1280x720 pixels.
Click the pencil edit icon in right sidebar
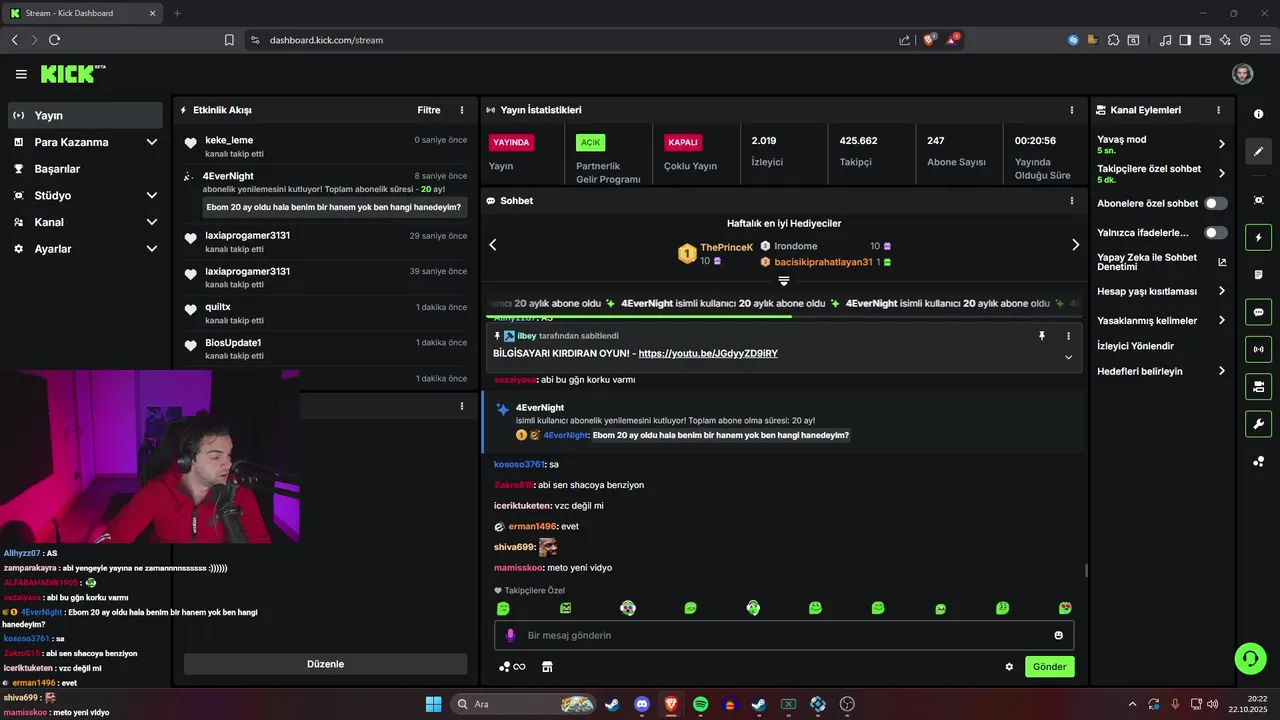(1258, 152)
